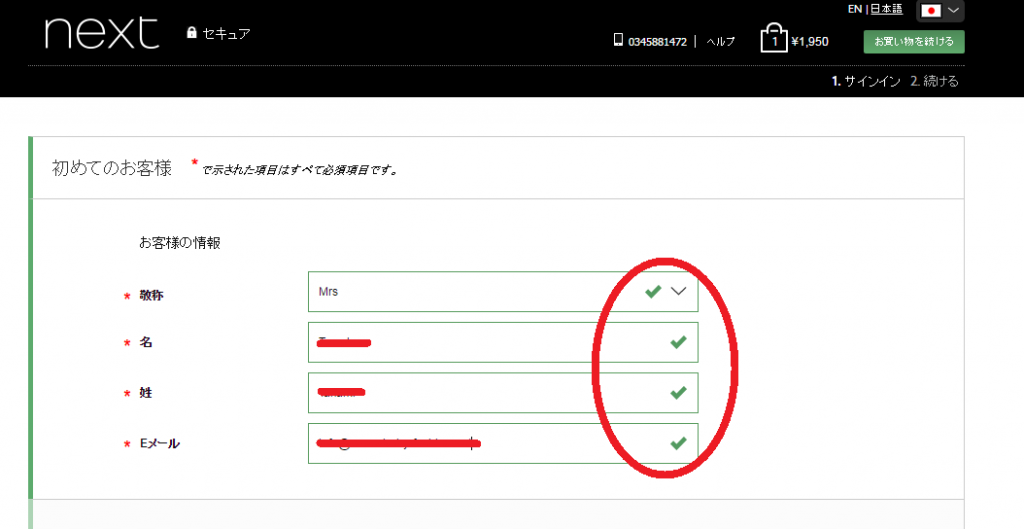Image resolution: width=1024 pixels, height=529 pixels.
Task: Click into the Eメール email field
Action: click(503, 443)
